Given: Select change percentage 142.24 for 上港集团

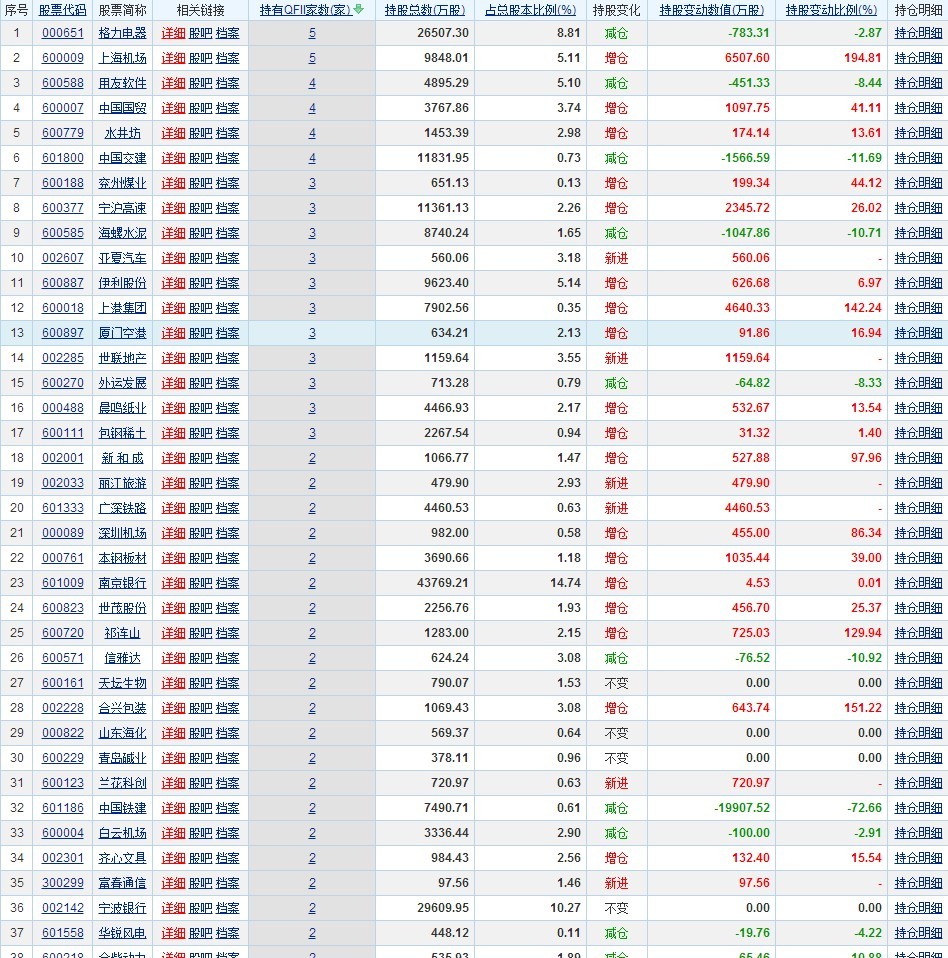Looking at the screenshot, I should [862, 308].
